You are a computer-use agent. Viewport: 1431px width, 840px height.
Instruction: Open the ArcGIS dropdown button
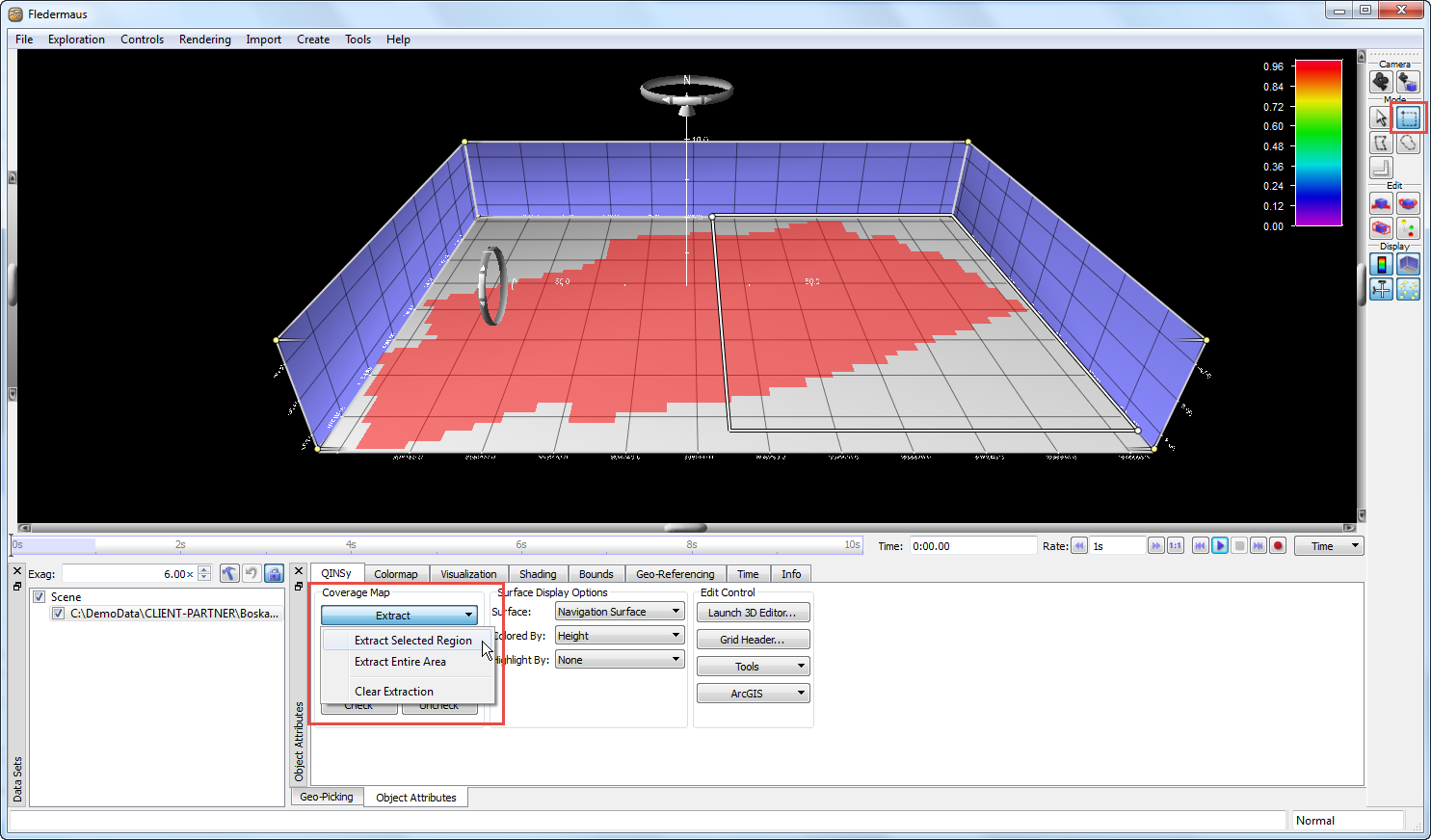point(753,694)
